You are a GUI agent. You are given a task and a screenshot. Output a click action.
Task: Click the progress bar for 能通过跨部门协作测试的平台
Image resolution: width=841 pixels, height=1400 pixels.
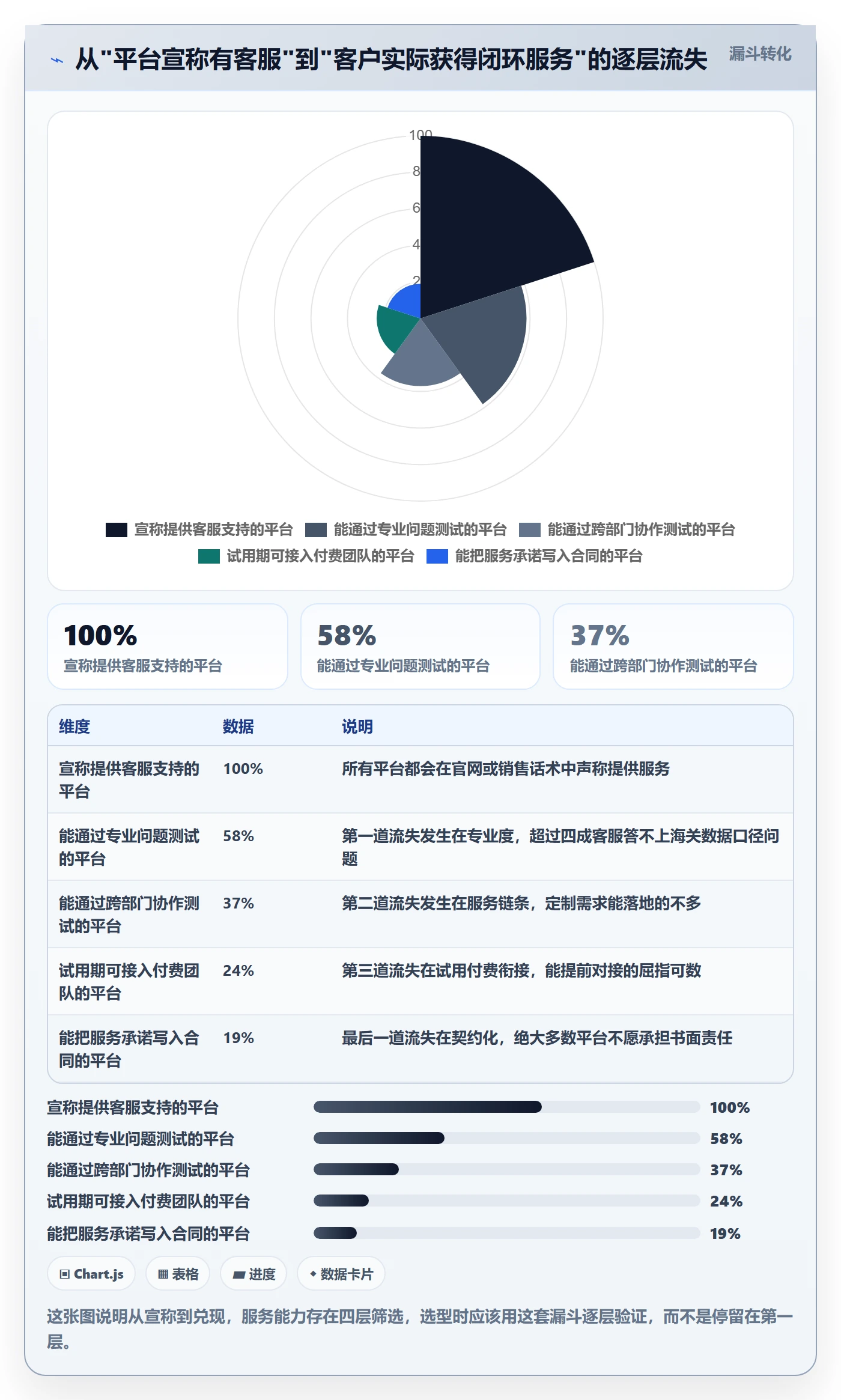[507, 1169]
